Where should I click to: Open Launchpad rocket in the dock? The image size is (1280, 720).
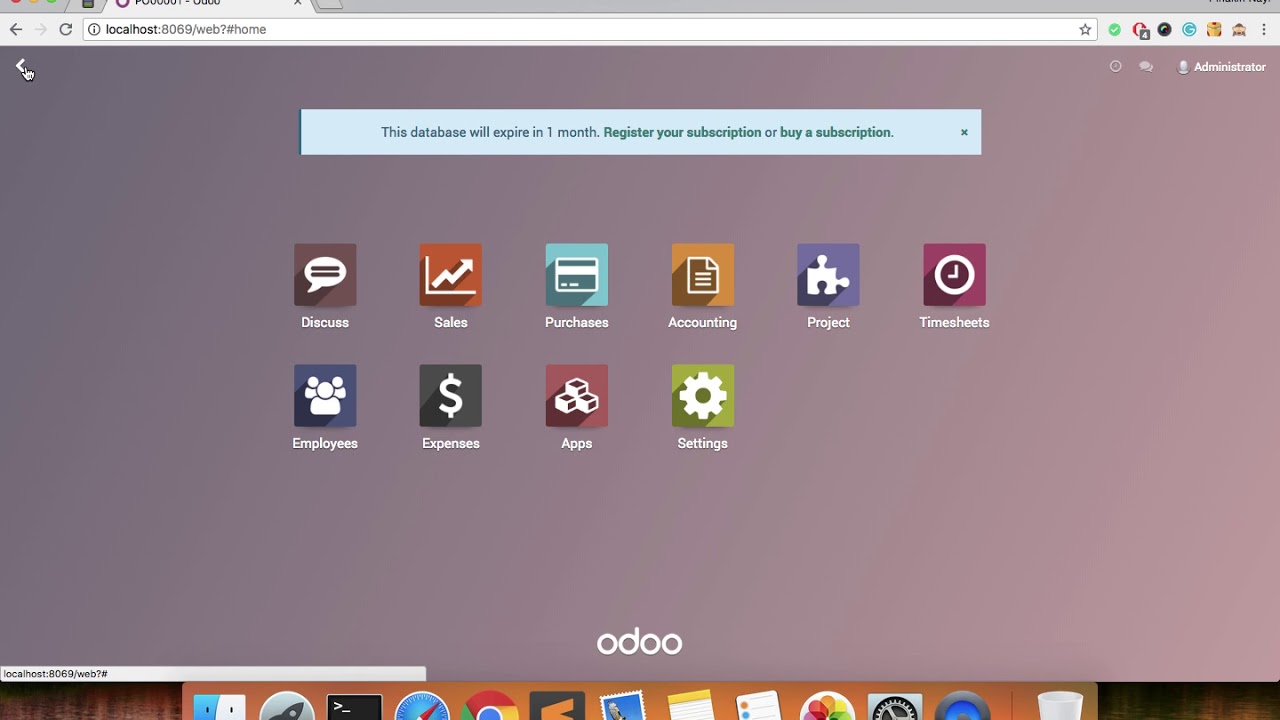tap(287, 706)
